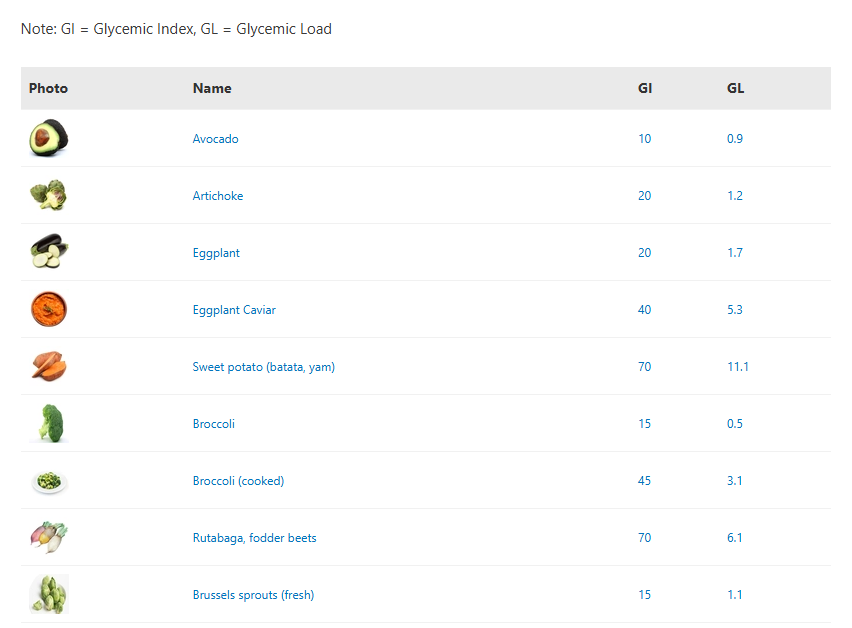View the Brussels sprouts thumbnail
852x628 pixels.
coord(49,594)
